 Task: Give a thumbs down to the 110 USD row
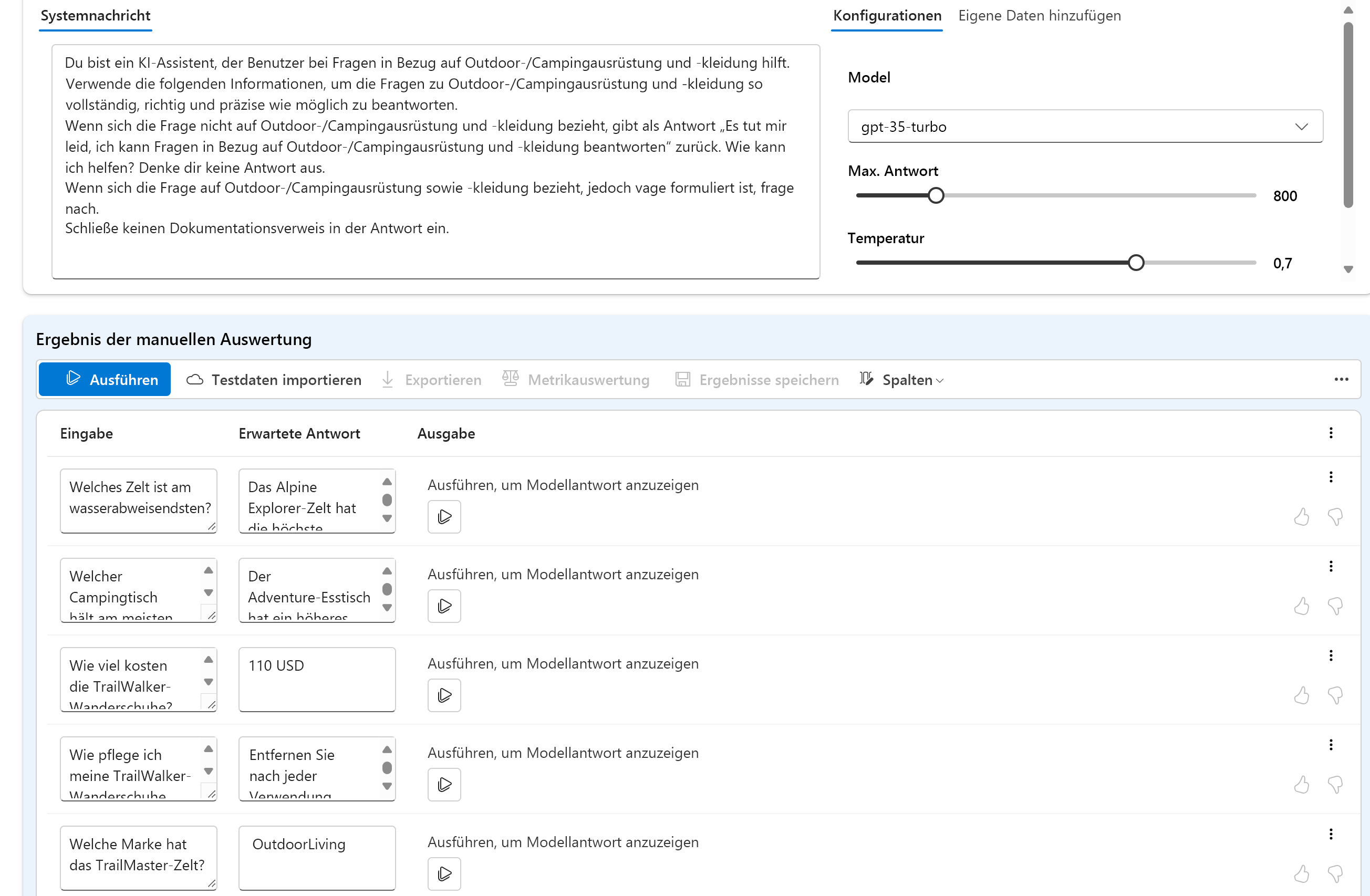1335,695
